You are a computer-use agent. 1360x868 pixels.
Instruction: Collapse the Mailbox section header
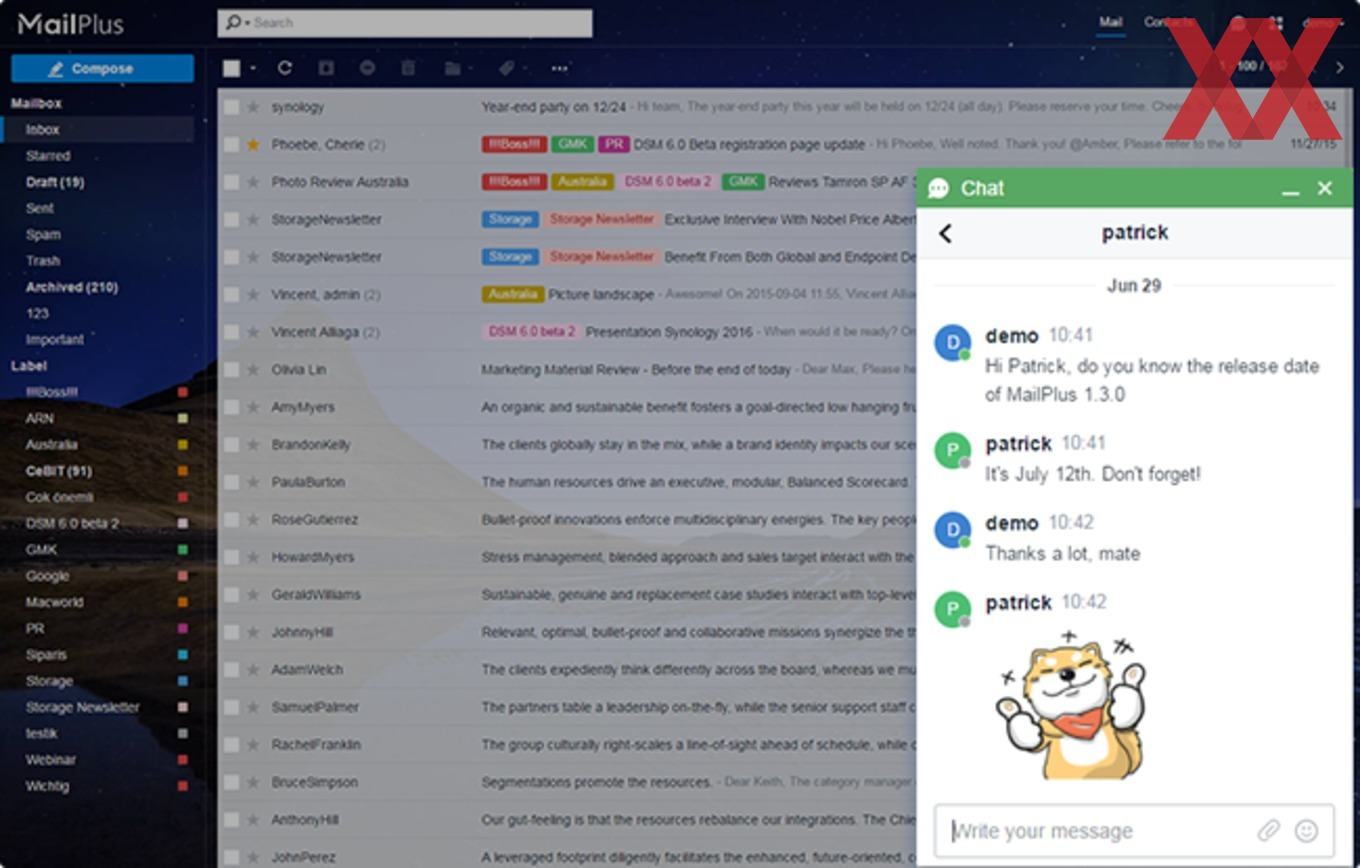[x=36, y=103]
